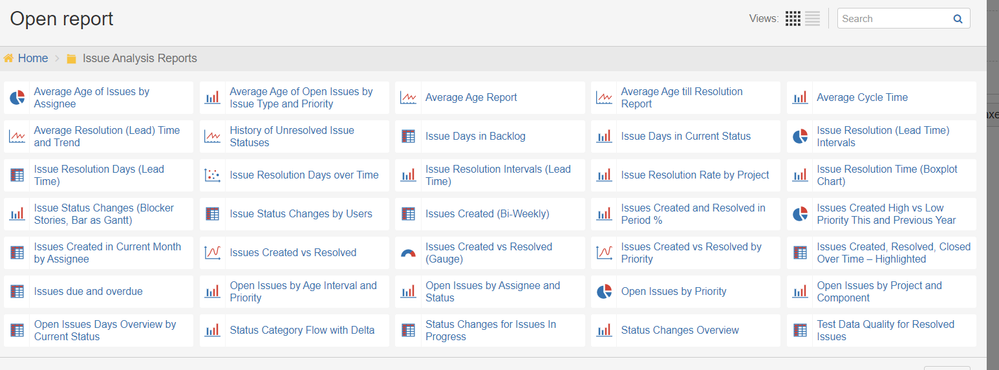Open History of Unresolved Issue Statuses report

click(292, 136)
